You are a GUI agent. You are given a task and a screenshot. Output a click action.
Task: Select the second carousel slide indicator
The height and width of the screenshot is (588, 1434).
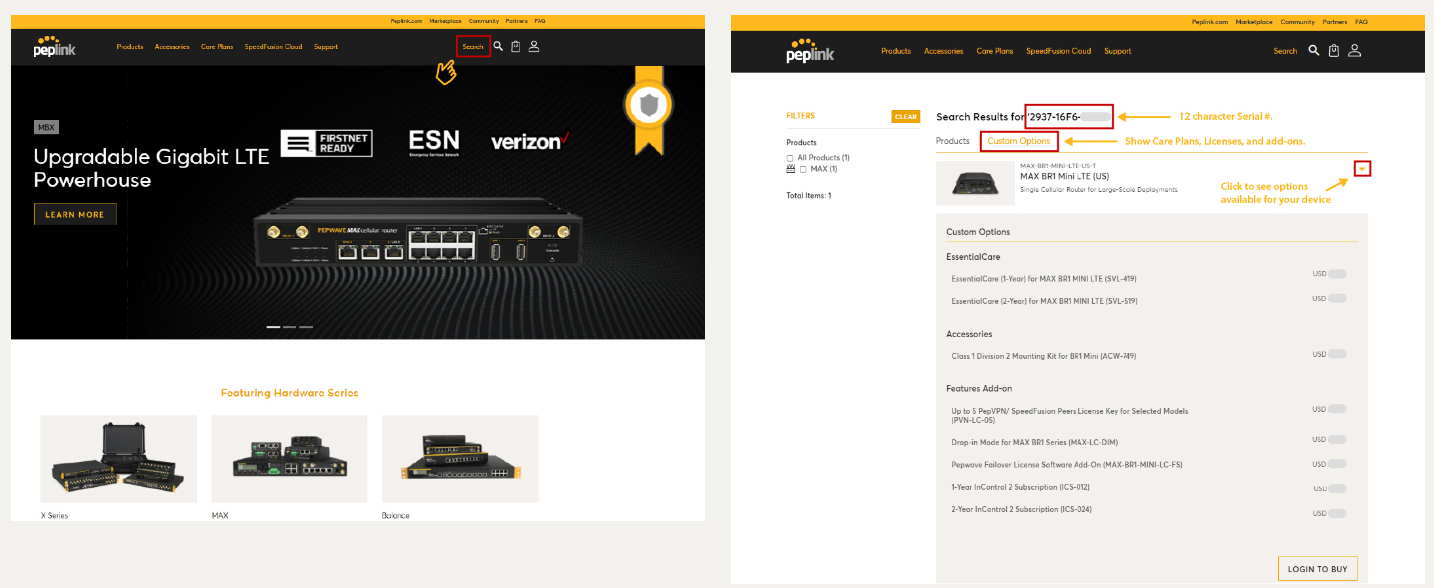(289, 327)
